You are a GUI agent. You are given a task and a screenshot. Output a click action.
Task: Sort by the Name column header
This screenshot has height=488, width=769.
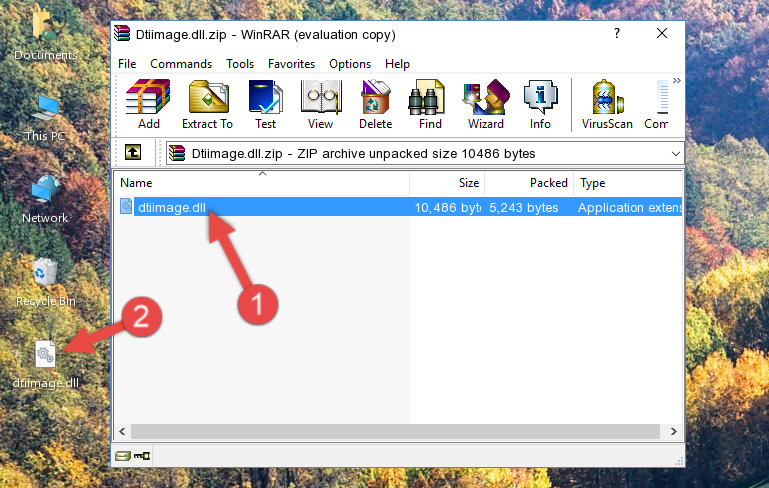click(262, 183)
